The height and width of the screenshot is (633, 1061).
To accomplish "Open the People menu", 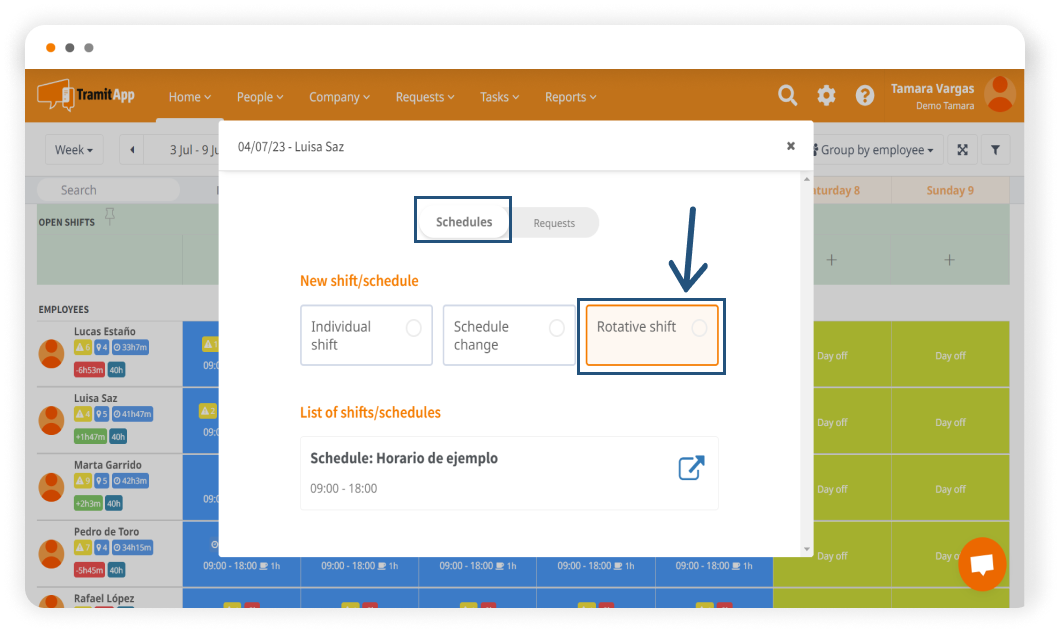I will (x=259, y=96).
